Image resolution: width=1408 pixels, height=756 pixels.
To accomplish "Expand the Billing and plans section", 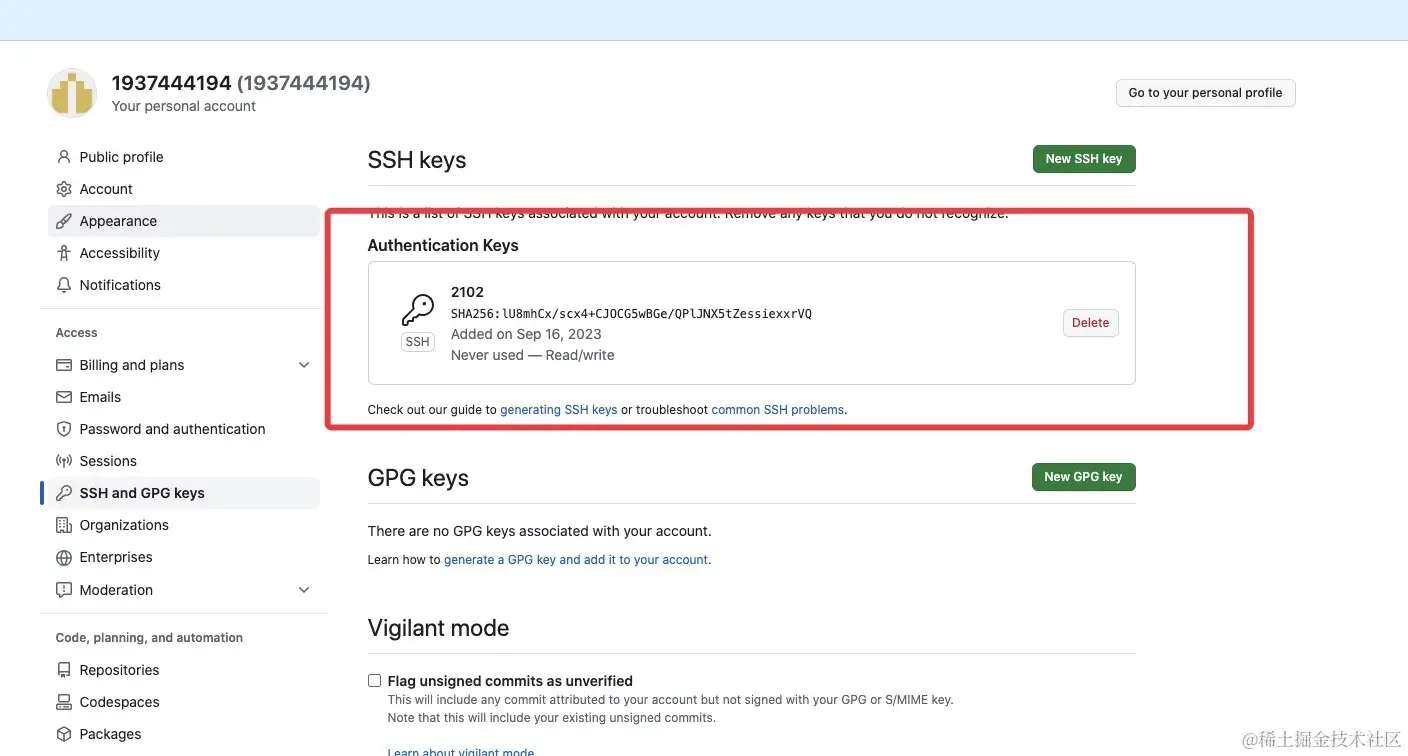I will click(x=304, y=365).
